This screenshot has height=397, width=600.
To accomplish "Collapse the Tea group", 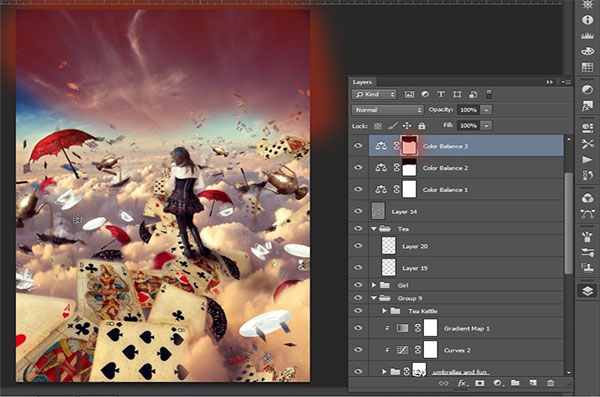I will tap(374, 229).
